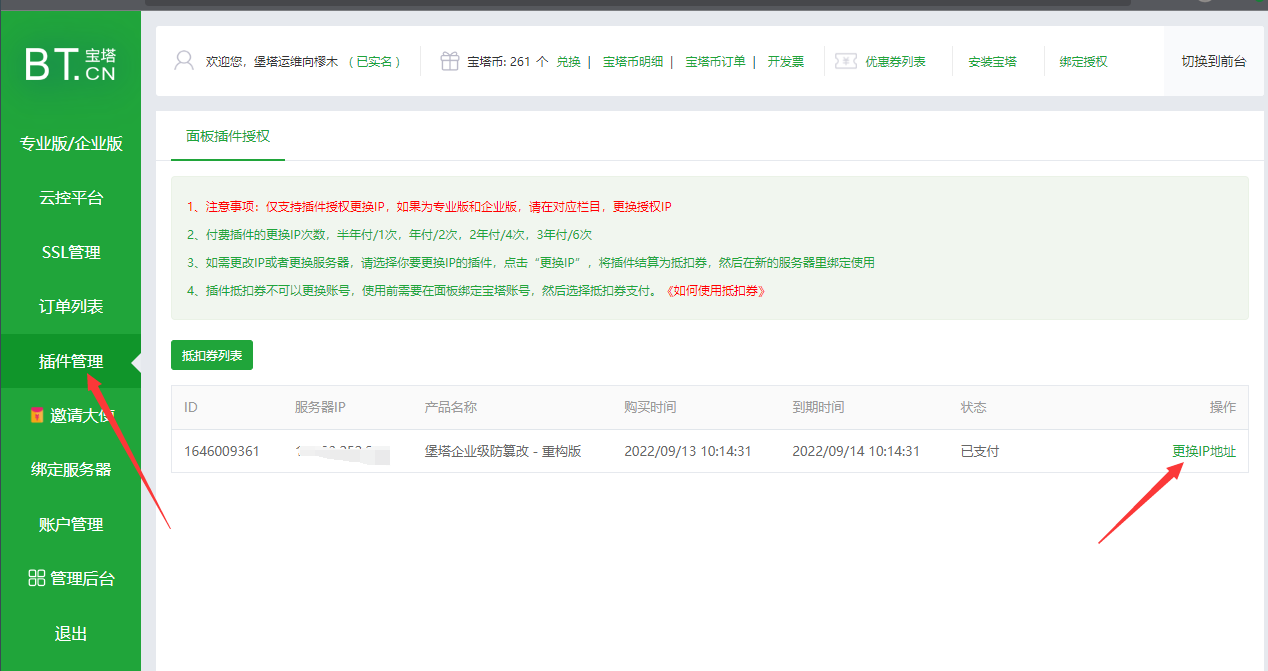
Task: Click the coupon ticket icon
Action: tap(846, 61)
